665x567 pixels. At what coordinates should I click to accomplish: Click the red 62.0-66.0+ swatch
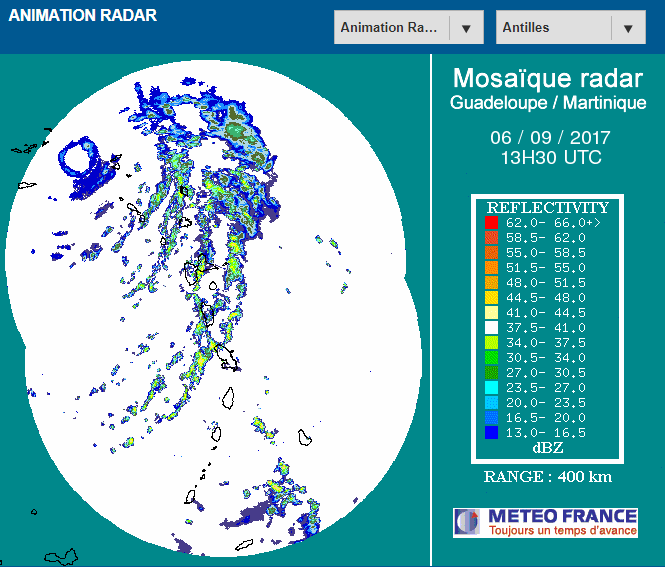coord(491,223)
